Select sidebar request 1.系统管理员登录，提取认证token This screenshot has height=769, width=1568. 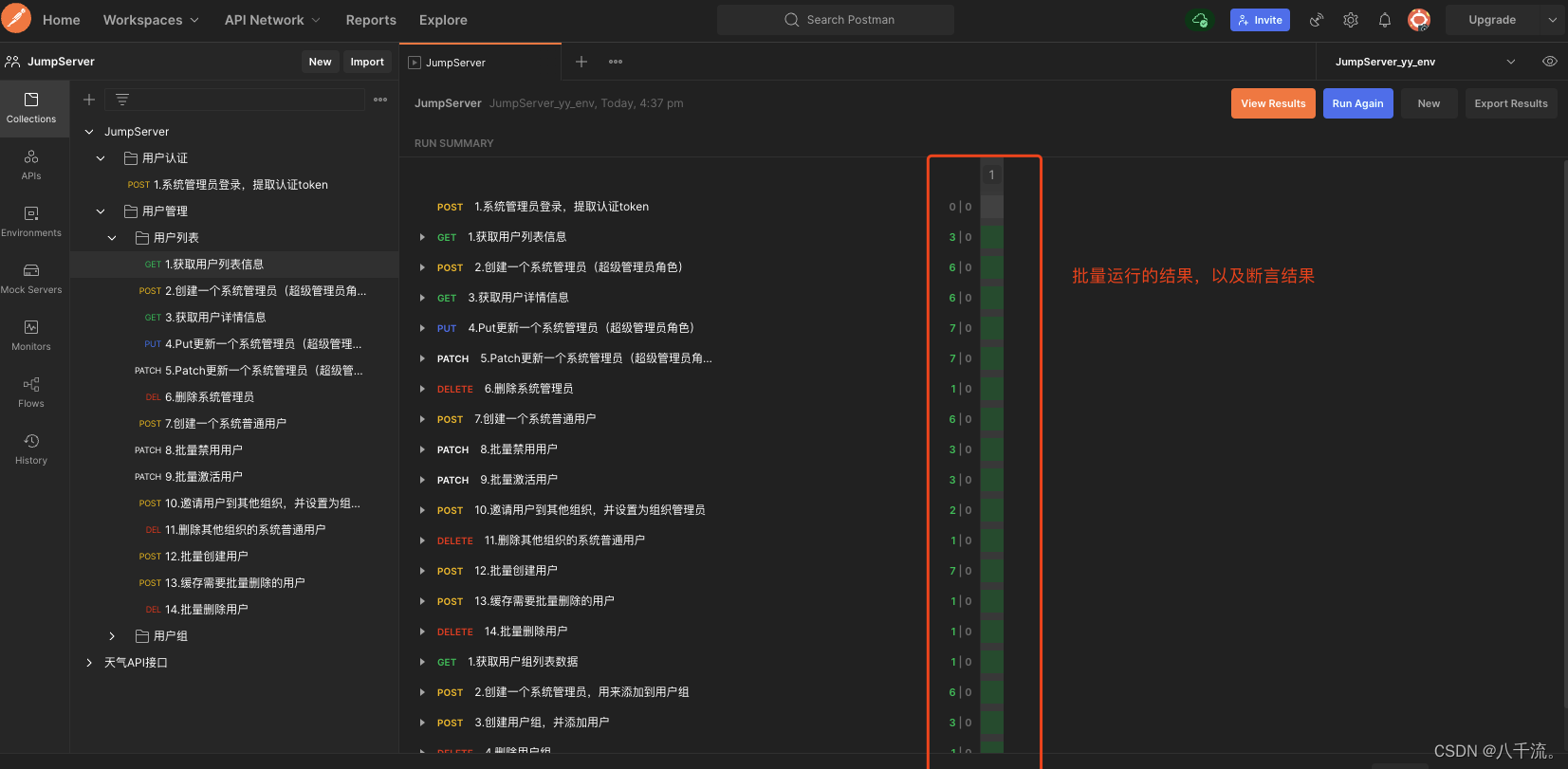point(233,185)
